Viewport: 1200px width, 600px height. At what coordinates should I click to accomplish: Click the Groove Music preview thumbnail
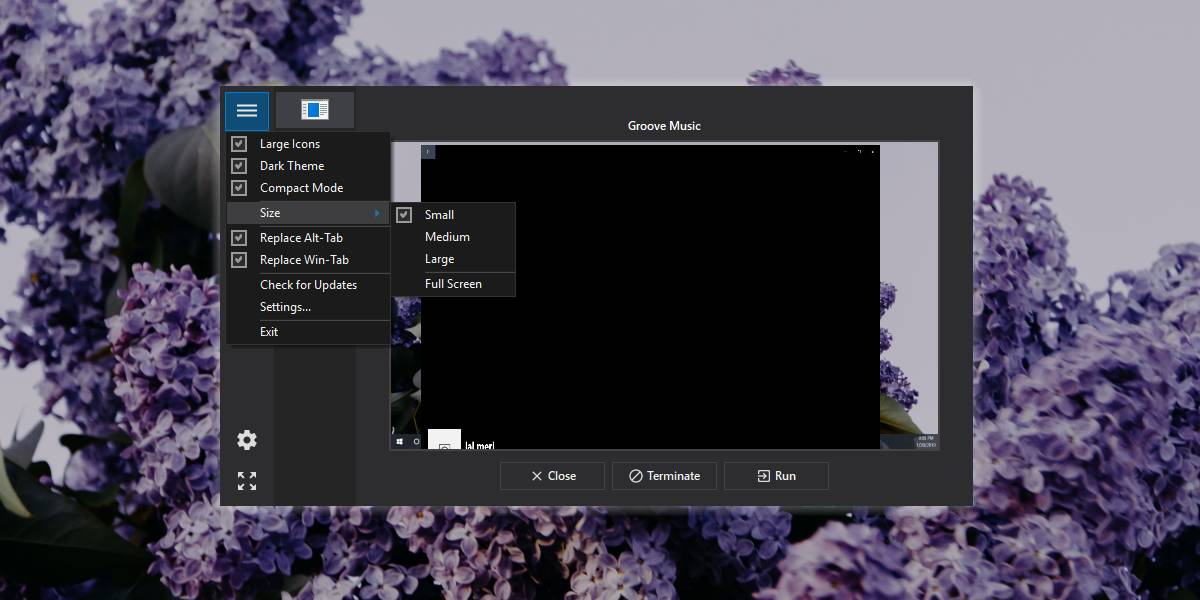[x=664, y=296]
